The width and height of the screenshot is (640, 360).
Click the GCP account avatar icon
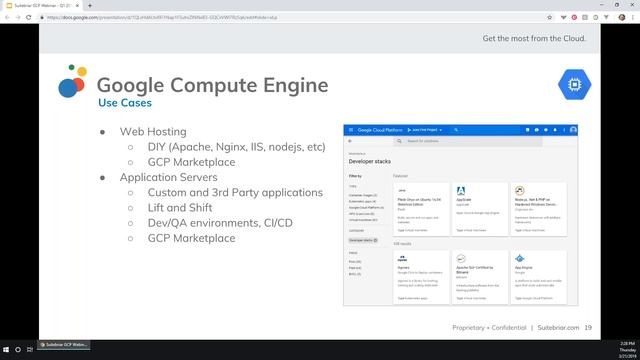pos(573,130)
